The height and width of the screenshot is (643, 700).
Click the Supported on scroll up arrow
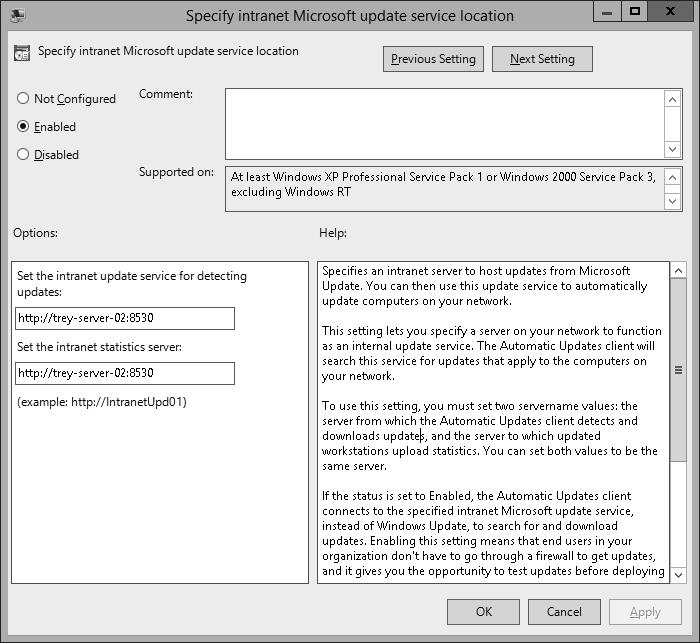click(x=672, y=178)
